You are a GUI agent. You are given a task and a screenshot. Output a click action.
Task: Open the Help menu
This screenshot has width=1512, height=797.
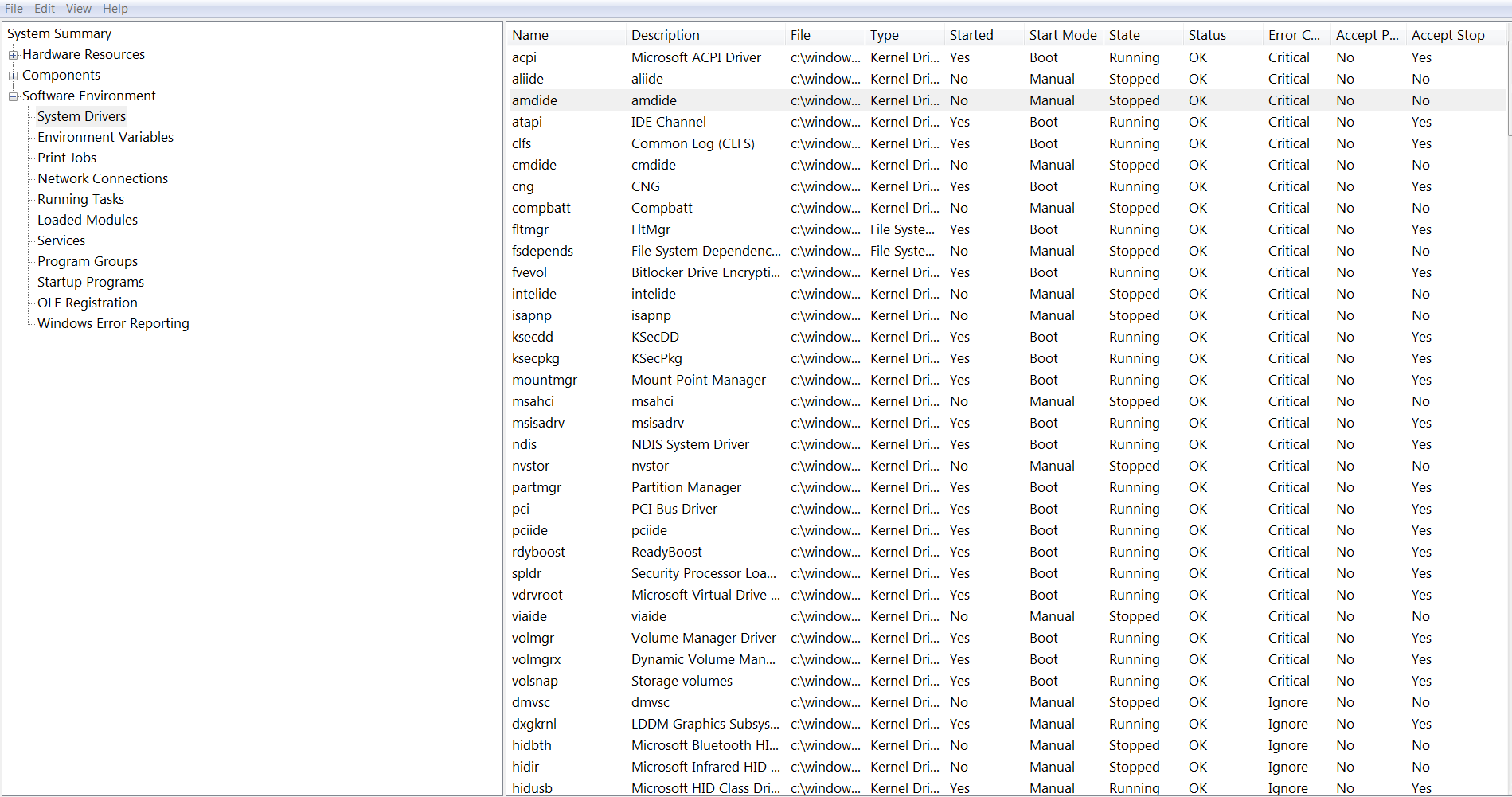115,8
